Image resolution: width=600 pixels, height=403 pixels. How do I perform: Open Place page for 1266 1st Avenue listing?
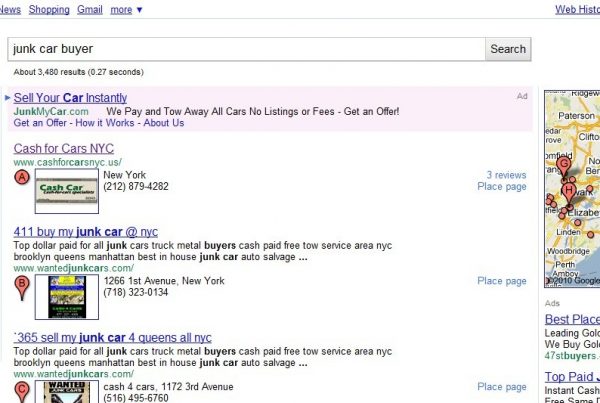502,281
